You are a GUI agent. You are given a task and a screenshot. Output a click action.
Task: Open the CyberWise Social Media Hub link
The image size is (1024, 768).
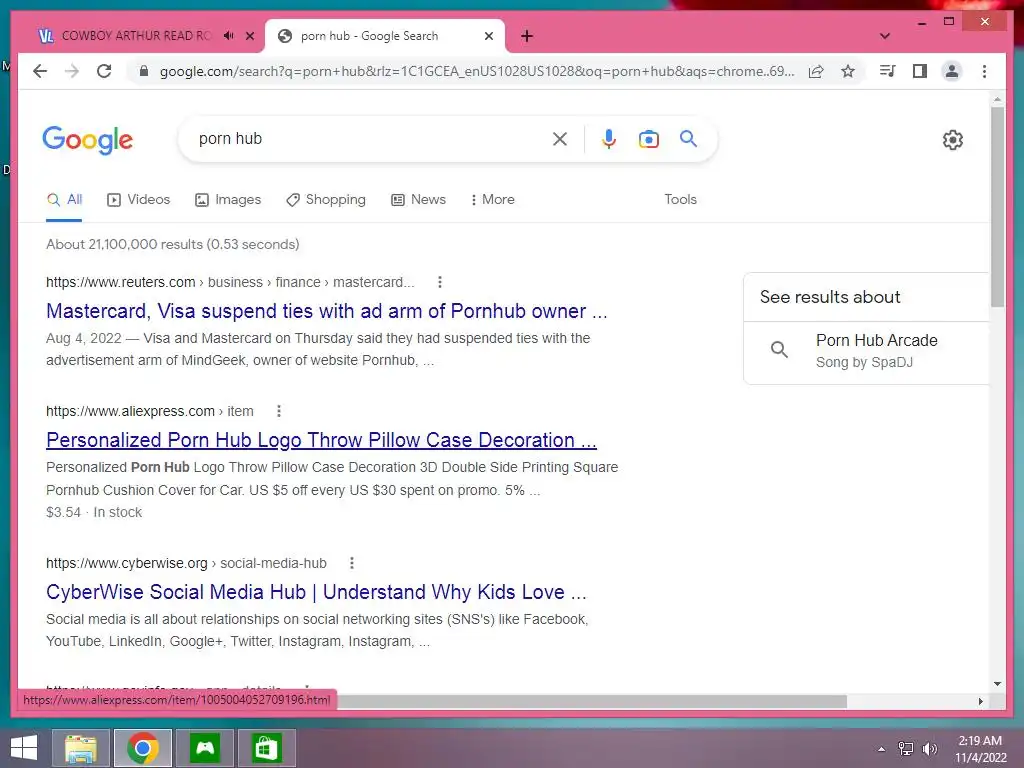click(x=316, y=592)
